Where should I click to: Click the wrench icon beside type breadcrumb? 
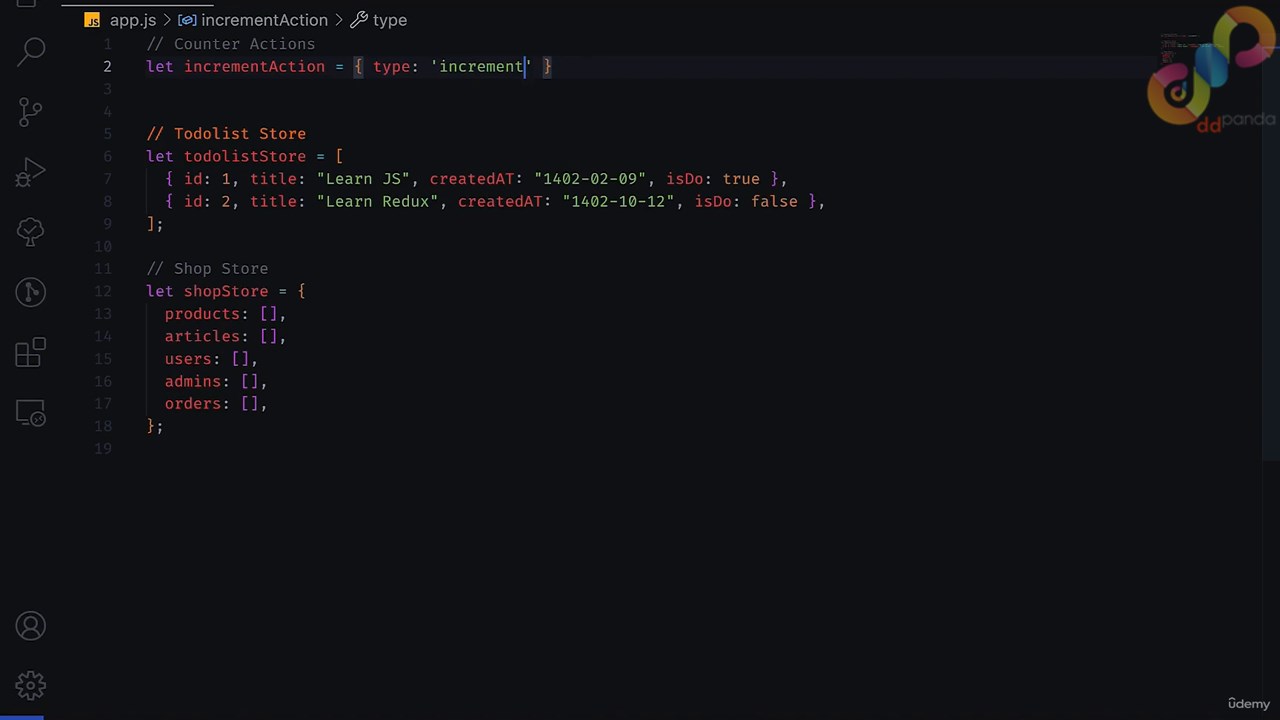coord(359,20)
